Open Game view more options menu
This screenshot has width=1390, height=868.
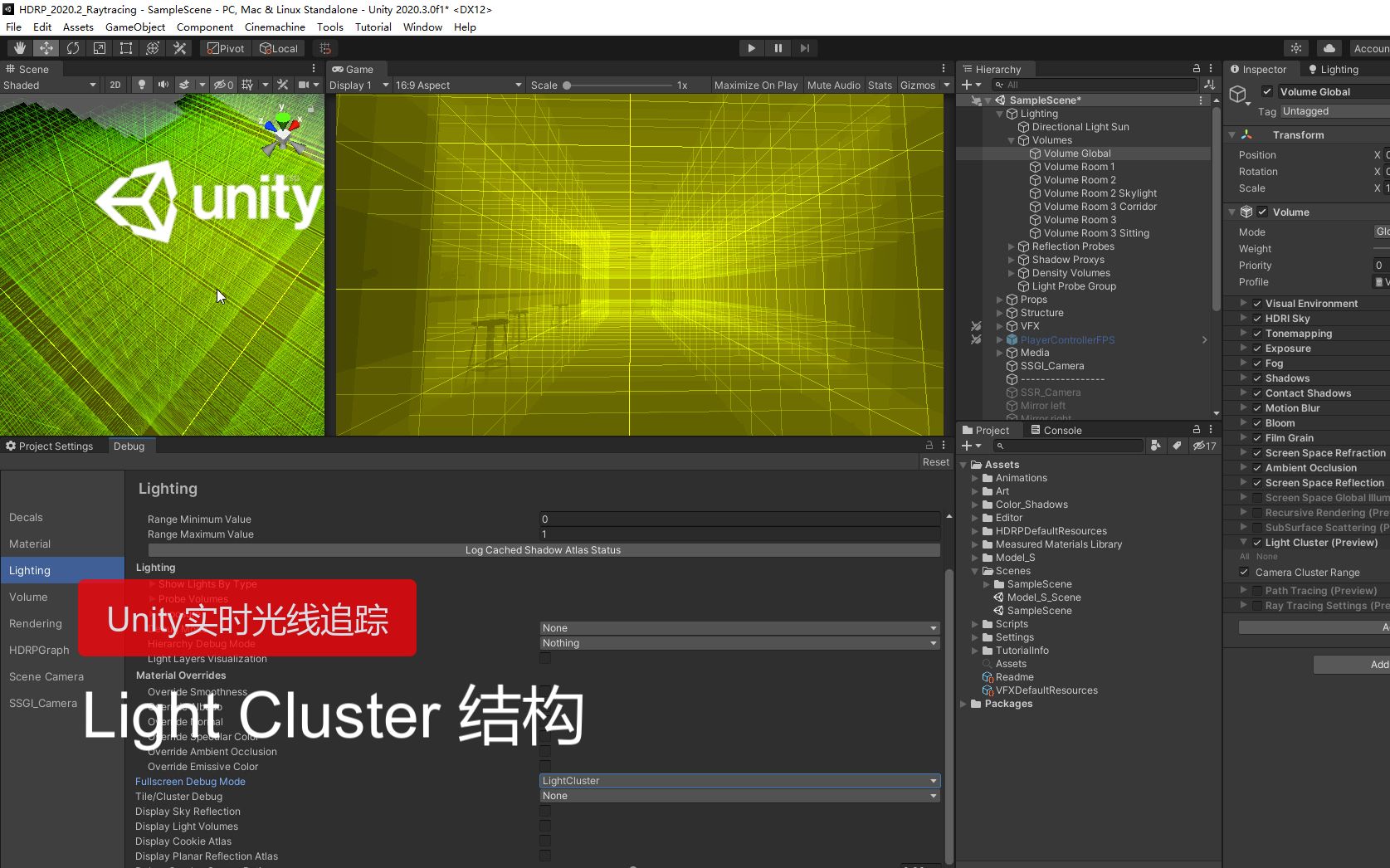tap(944, 68)
